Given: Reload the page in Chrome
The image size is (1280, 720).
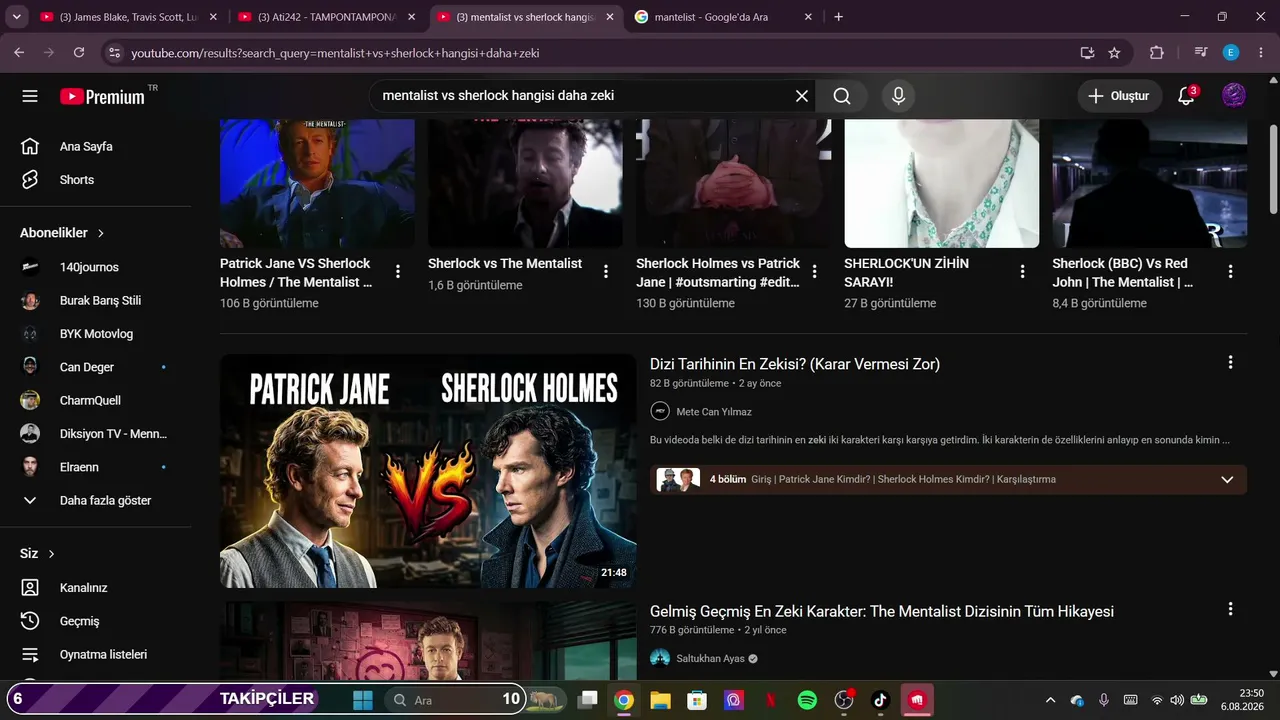Looking at the screenshot, I should point(79,52).
